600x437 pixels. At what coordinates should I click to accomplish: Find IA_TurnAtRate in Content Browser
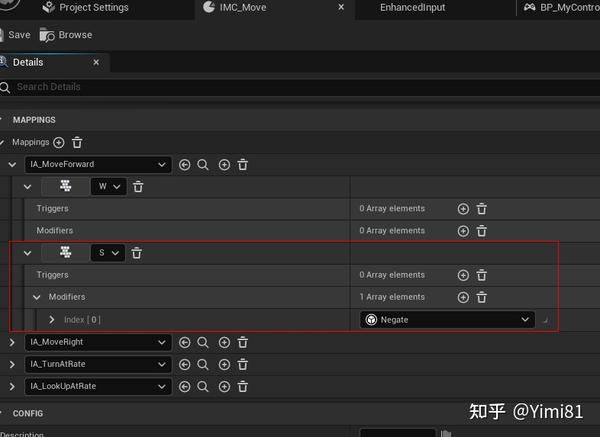[x=203, y=365]
